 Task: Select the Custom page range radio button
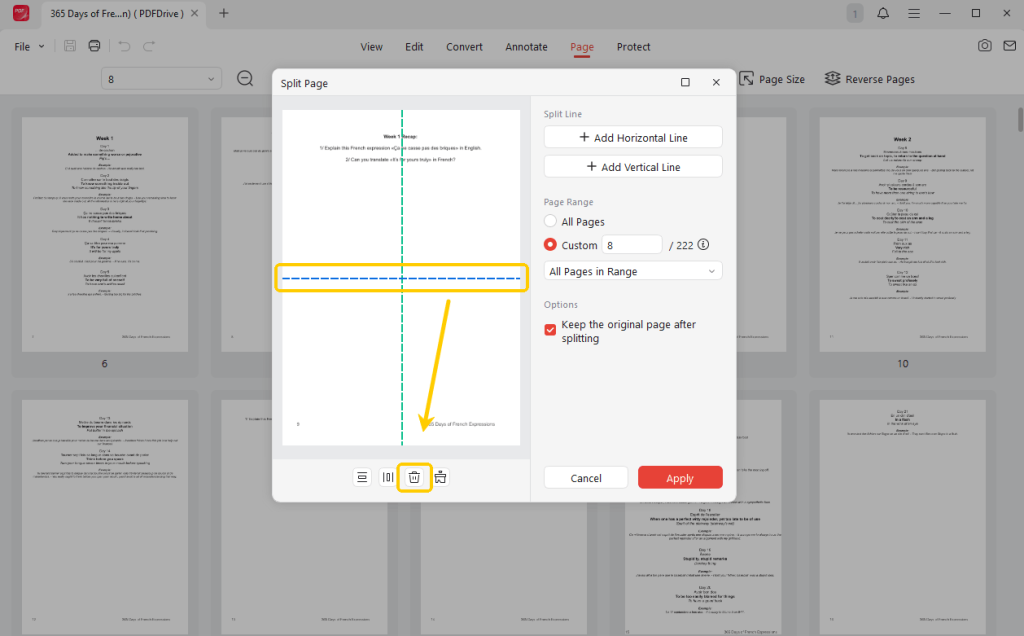(x=551, y=244)
